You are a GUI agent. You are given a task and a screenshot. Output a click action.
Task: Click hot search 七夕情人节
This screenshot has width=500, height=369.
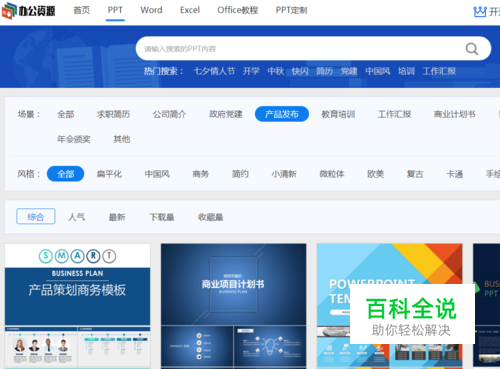point(214,71)
